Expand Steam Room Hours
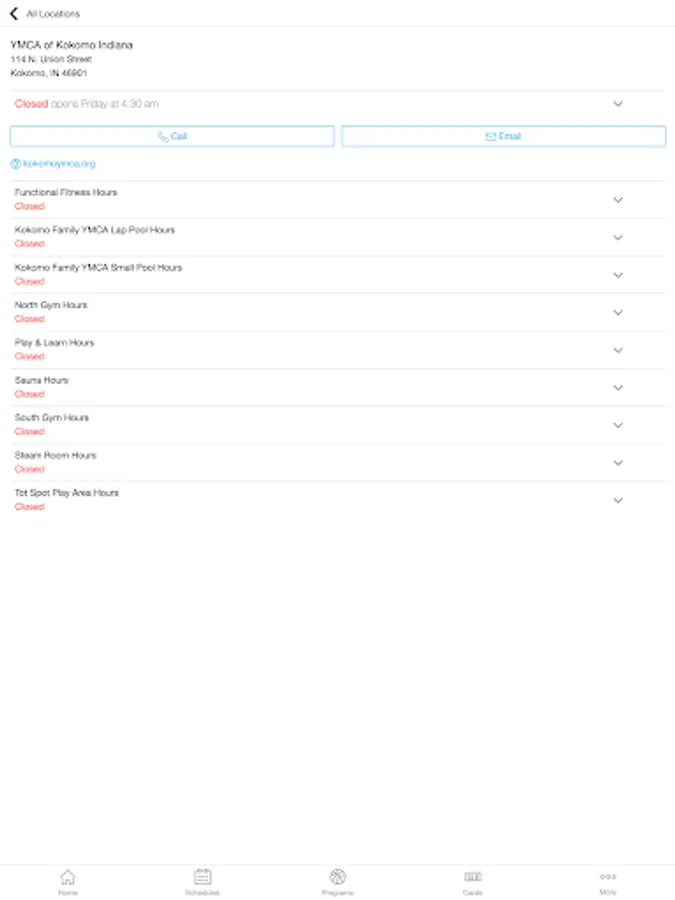 [x=618, y=463]
